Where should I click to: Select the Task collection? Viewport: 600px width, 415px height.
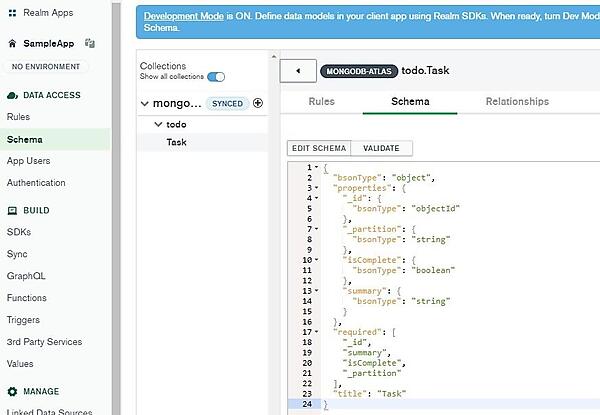coord(176,142)
